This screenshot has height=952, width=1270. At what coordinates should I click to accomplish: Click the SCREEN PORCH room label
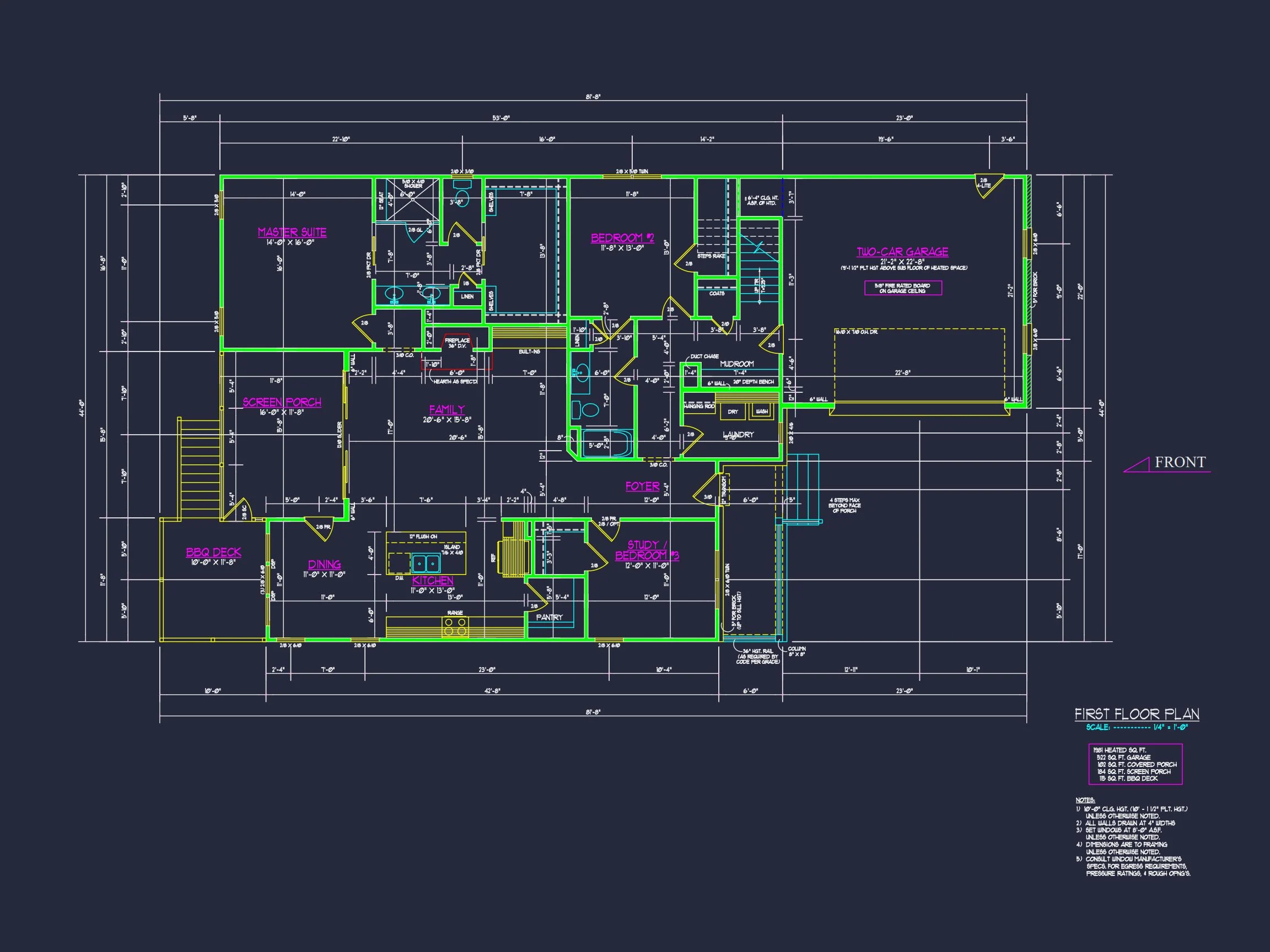click(x=282, y=402)
